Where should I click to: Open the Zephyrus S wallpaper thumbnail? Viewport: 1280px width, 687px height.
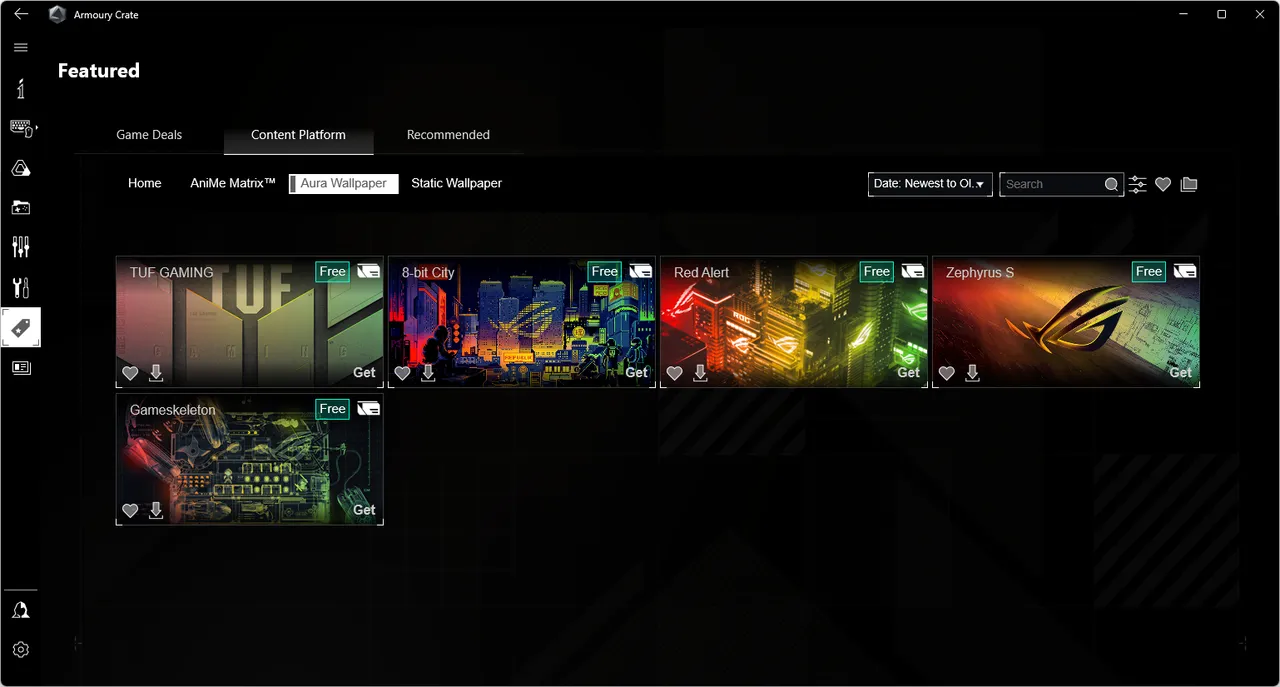(1066, 322)
